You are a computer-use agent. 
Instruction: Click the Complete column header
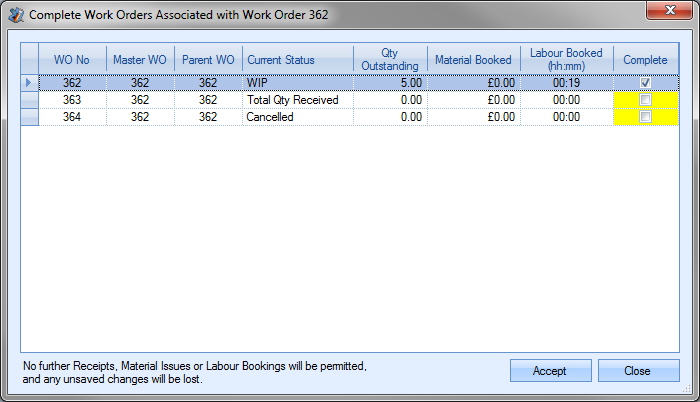click(x=646, y=59)
